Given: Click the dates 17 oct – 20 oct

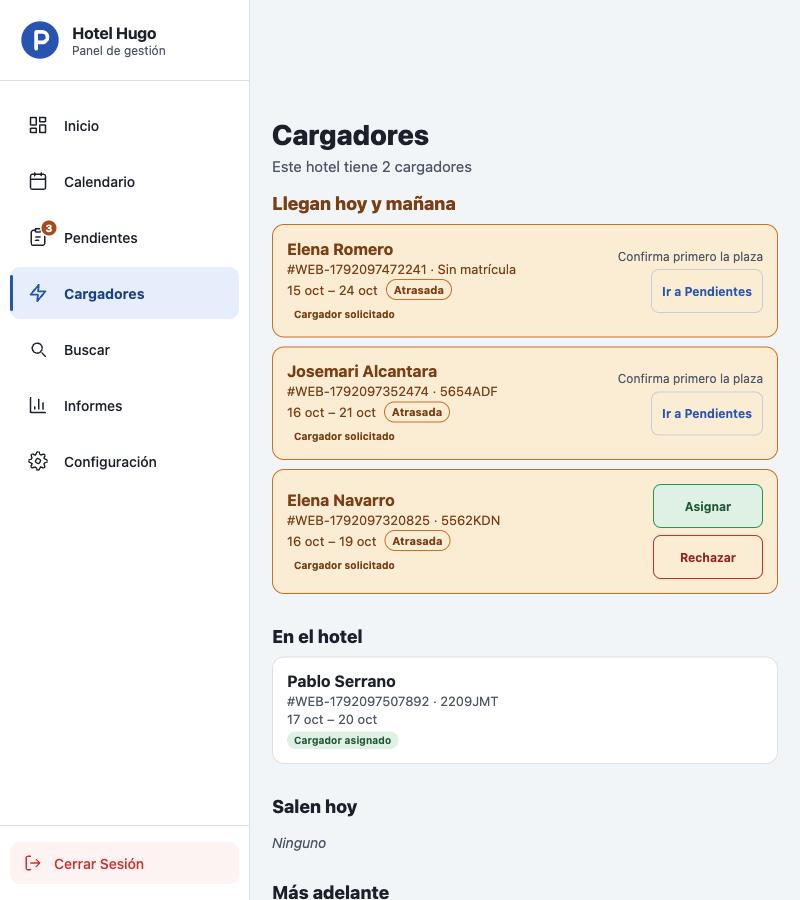Looking at the screenshot, I should pos(332,720).
